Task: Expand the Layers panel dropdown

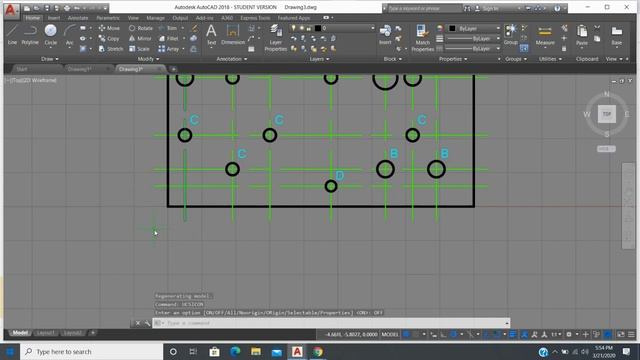Action: point(319,59)
